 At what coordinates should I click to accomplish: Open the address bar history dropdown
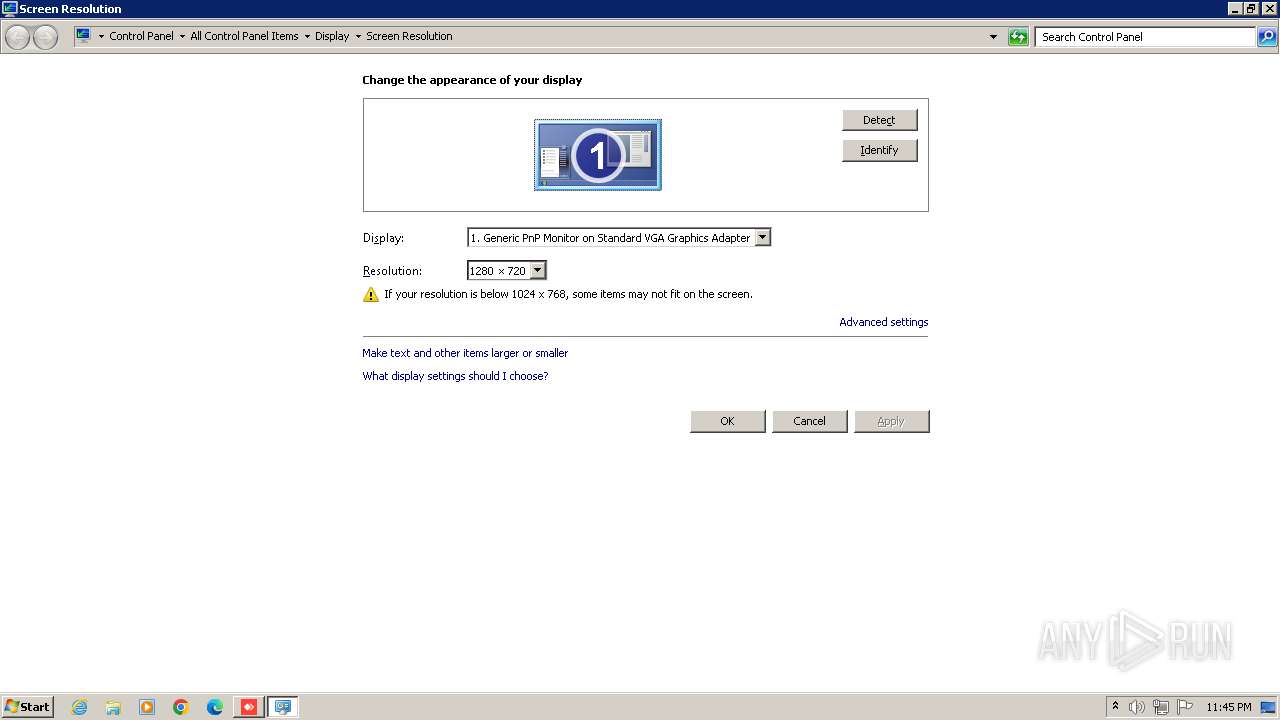tap(993, 37)
